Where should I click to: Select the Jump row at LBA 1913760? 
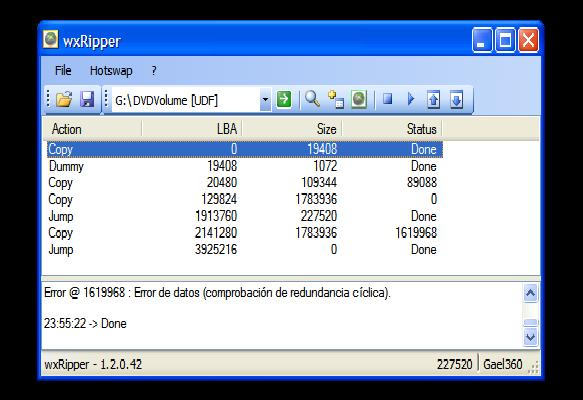pos(245,216)
